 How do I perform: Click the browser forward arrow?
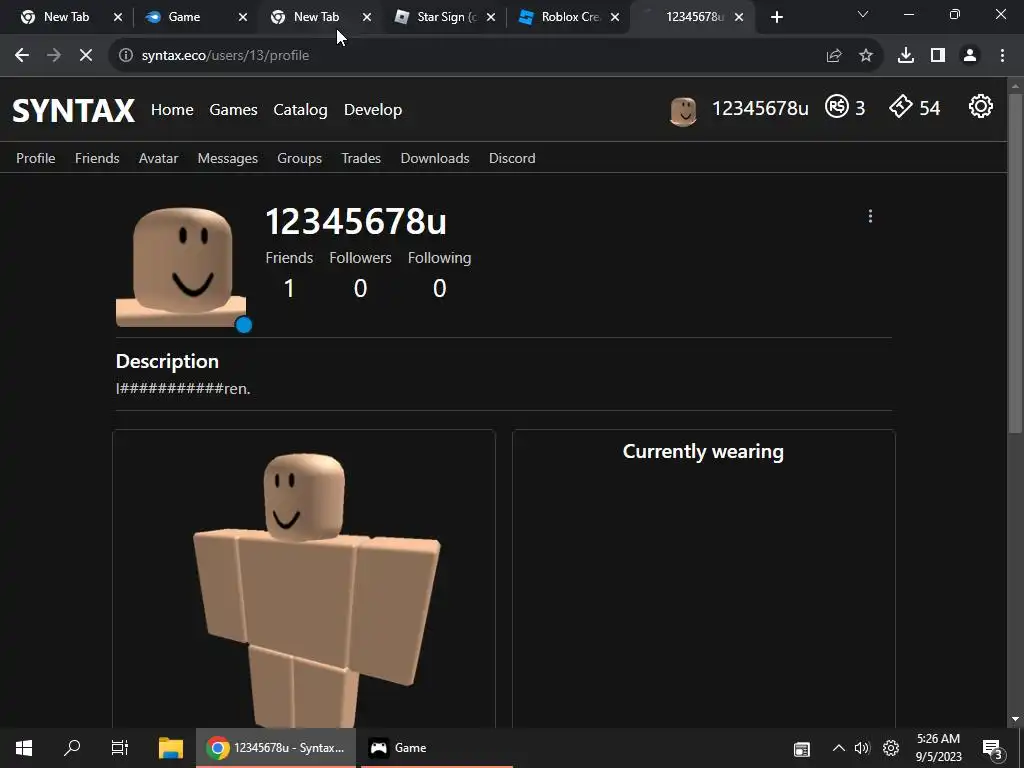[x=54, y=56]
